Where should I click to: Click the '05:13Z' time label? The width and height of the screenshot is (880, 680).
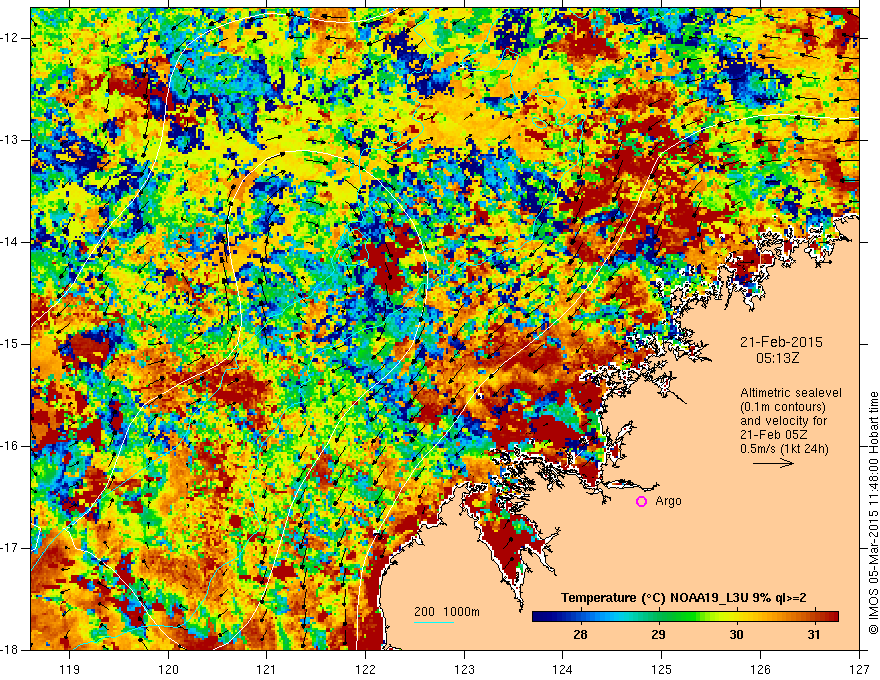pyautogui.click(x=777, y=358)
